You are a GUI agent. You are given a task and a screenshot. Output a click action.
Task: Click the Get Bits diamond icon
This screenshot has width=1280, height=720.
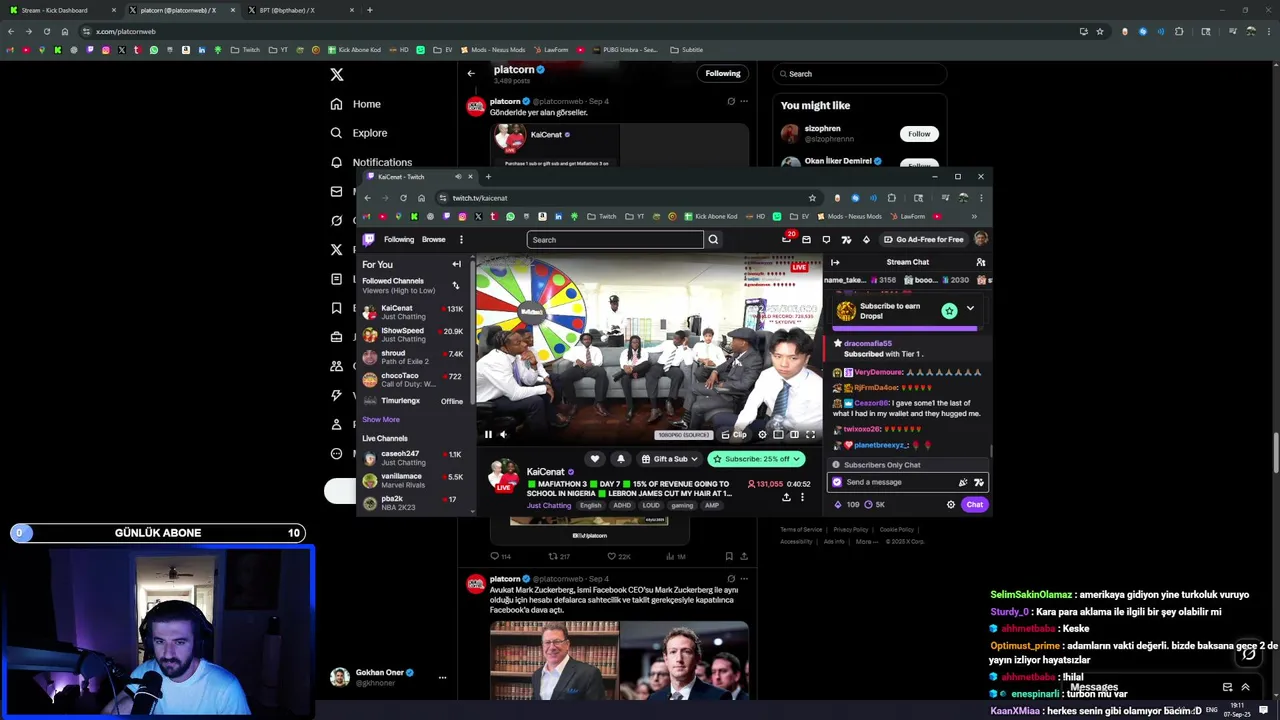tap(866, 240)
